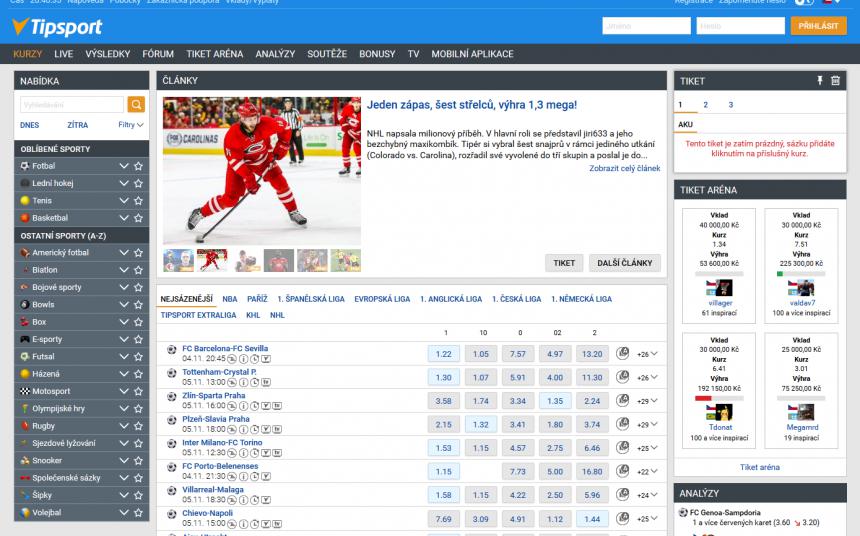Expand +22 more bets for FC Porto-Belenenses

[x=647, y=472]
